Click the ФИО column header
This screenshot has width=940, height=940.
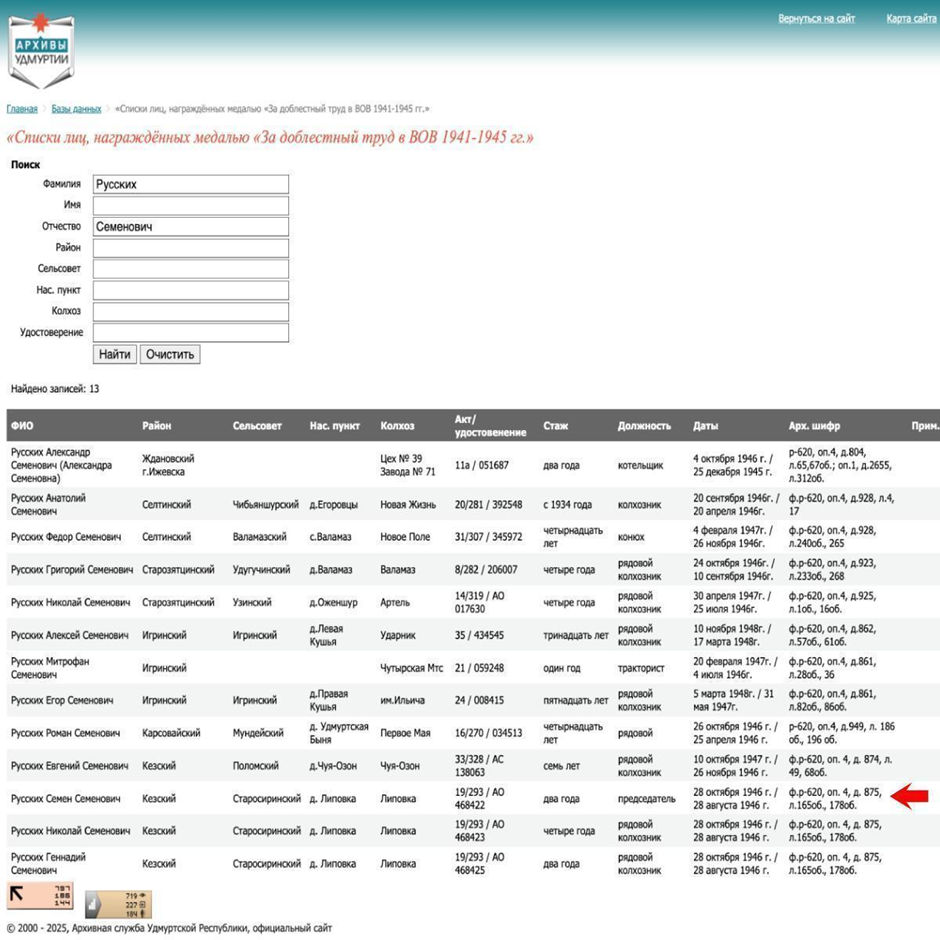22,426
